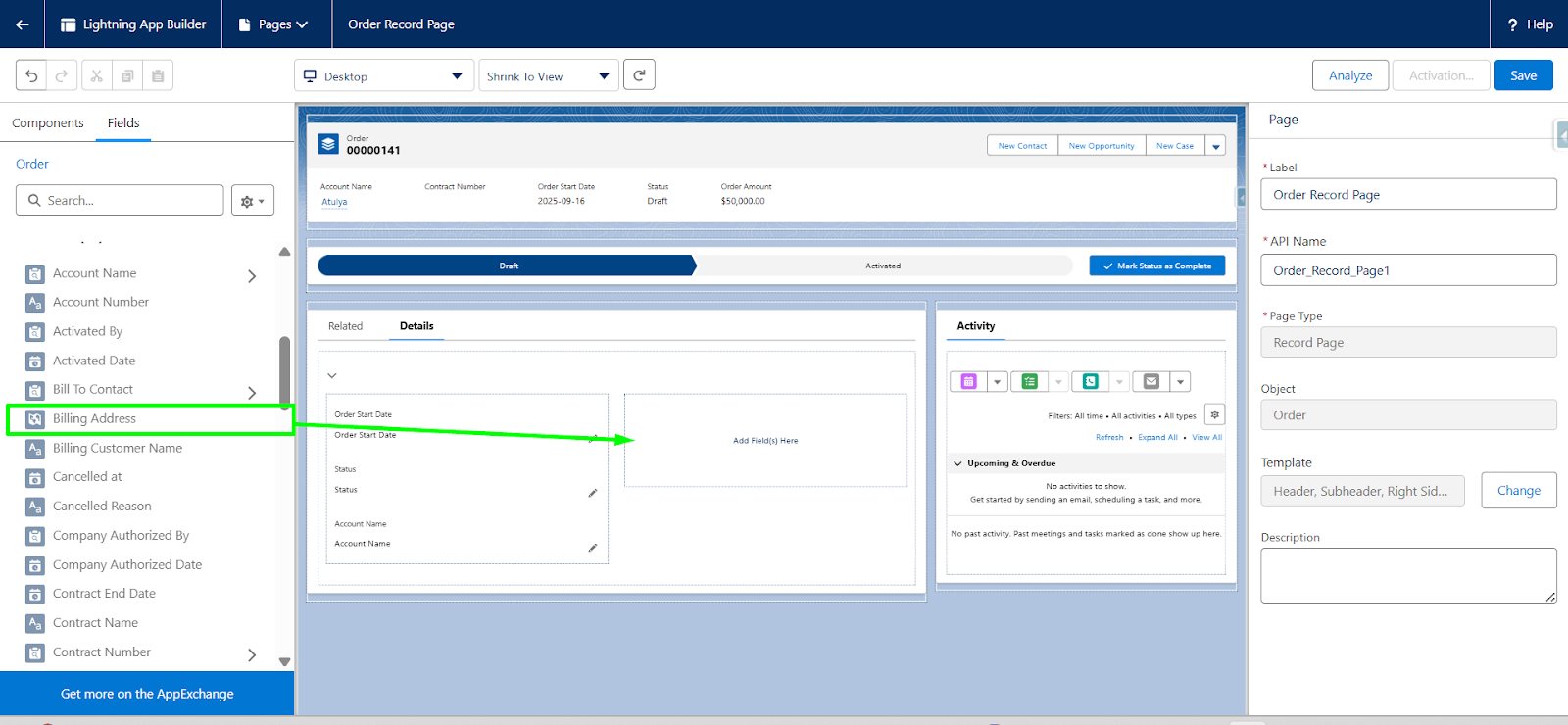This screenshot has width=1568, height=725.
Task: Expand the Account Name field chevron
Action: pyautogui.click(x=252, y=276)
